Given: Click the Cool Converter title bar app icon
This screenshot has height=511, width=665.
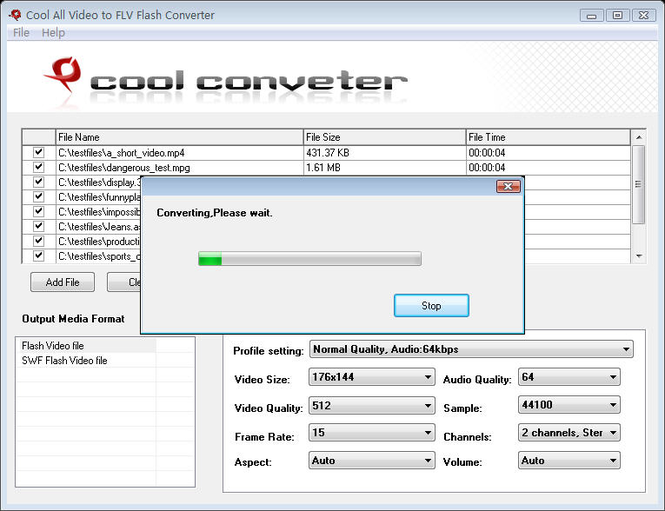Looking at the screenshot, I should (x=15, y=15).
